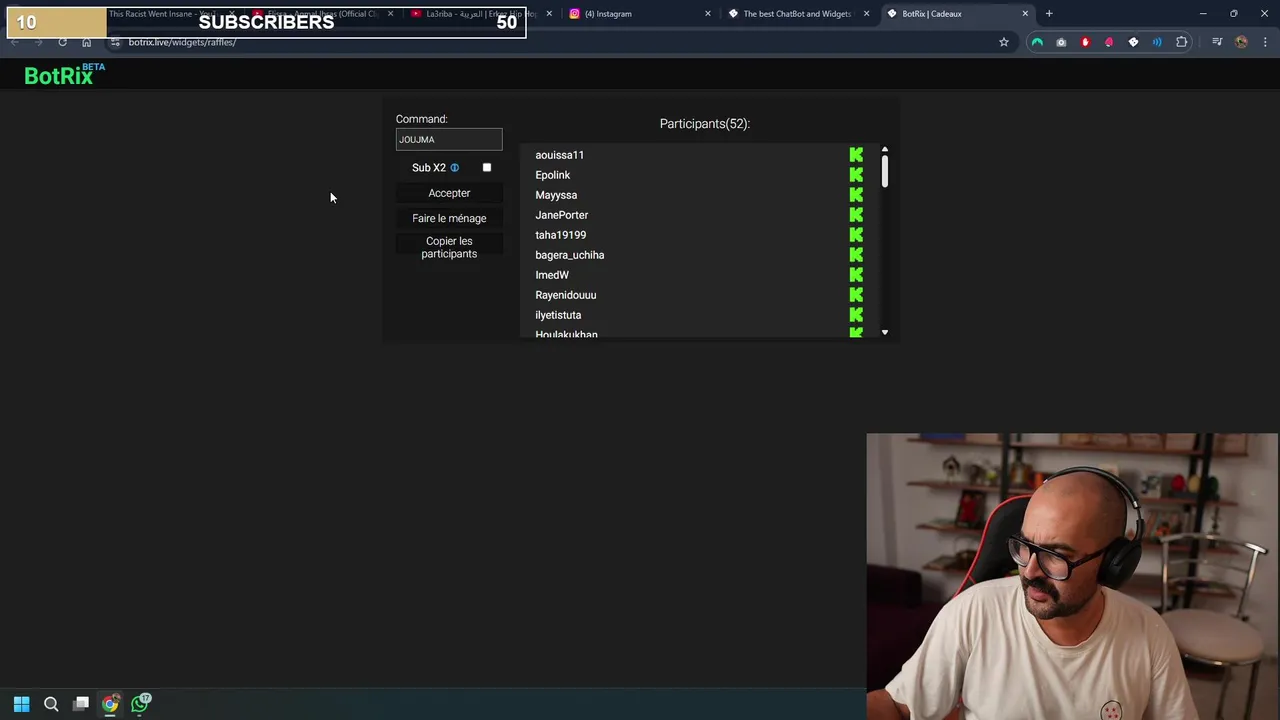Click the webcam overlay video

coord(1072,576)
